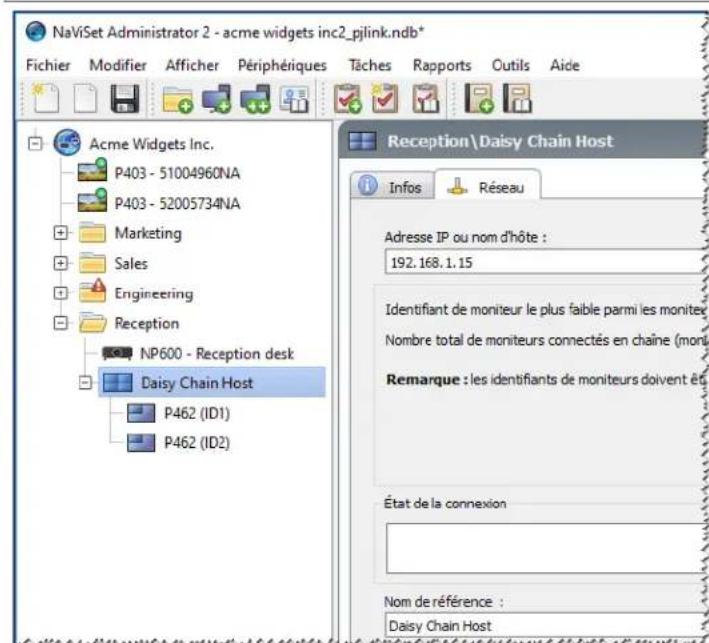This screenshot has height=643, width=709.
Task: Click the État de la connexion text box
Action: pos(547,548)
